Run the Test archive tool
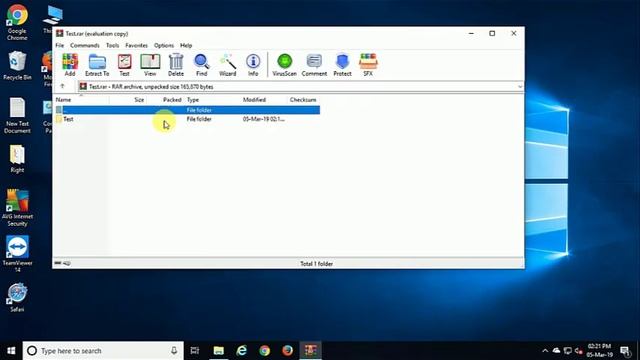 point(124,65)
